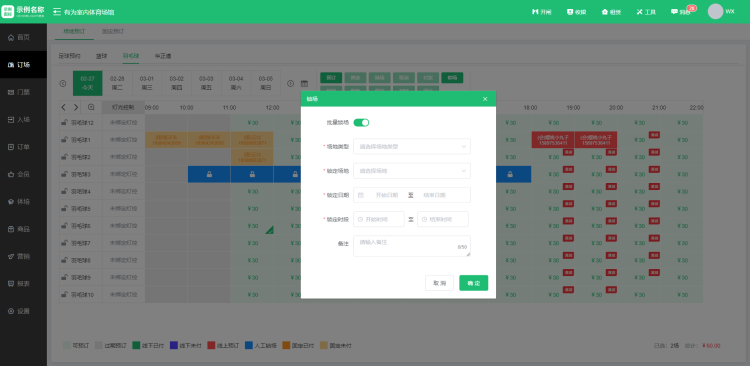The image size is (750, 366).
Task: Open the 开始时间 time picker
Action: coord(379,219)
